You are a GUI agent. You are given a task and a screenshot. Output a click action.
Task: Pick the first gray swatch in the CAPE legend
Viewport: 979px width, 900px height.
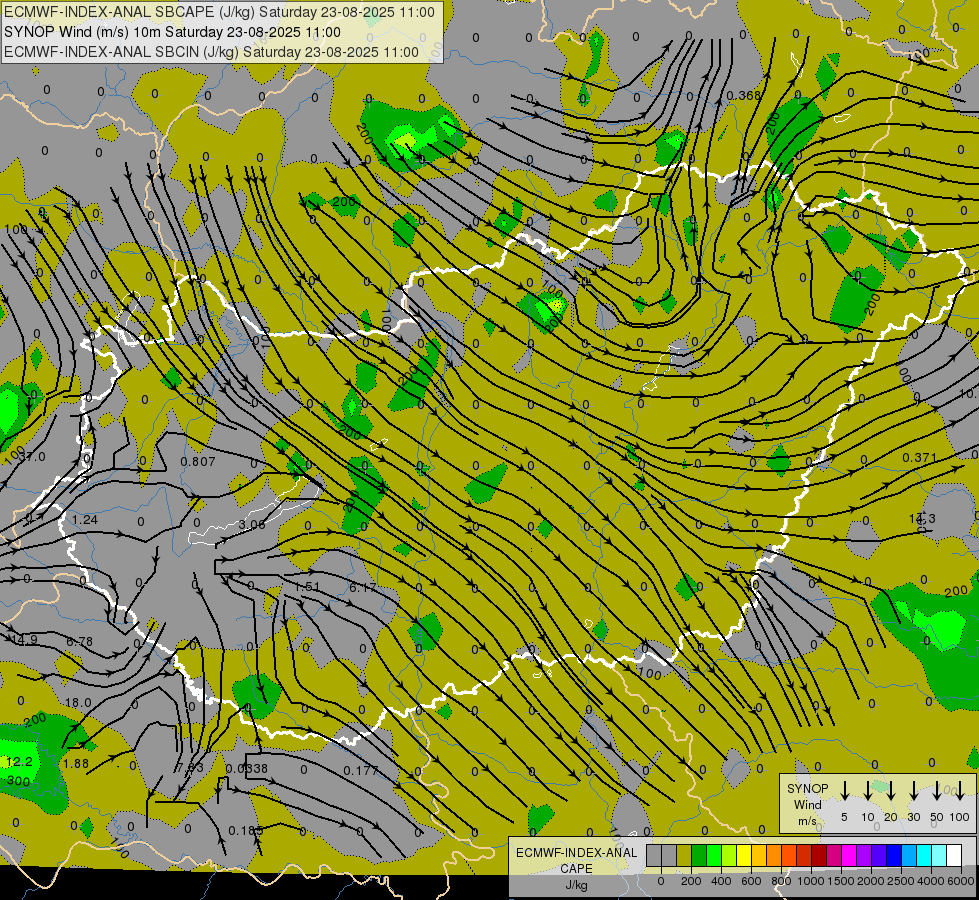pos(654,855)
